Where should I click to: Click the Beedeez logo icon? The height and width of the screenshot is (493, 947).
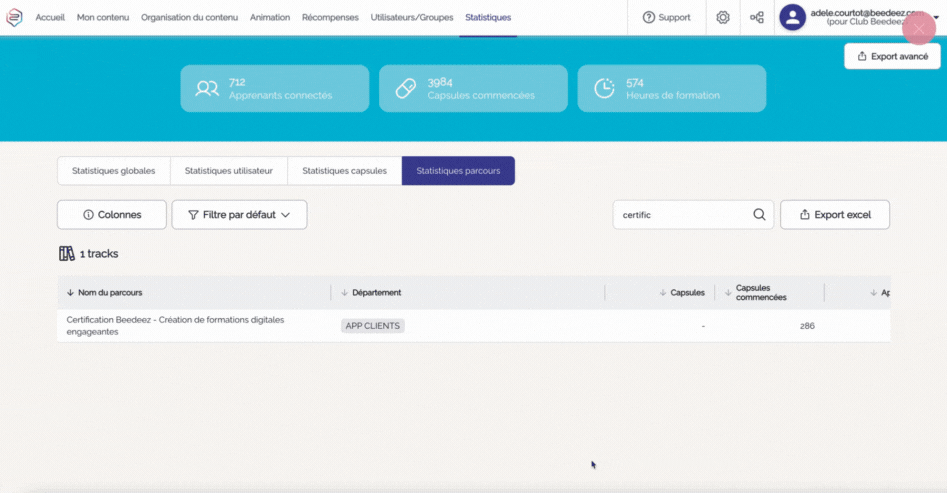[x=14, y=17]
